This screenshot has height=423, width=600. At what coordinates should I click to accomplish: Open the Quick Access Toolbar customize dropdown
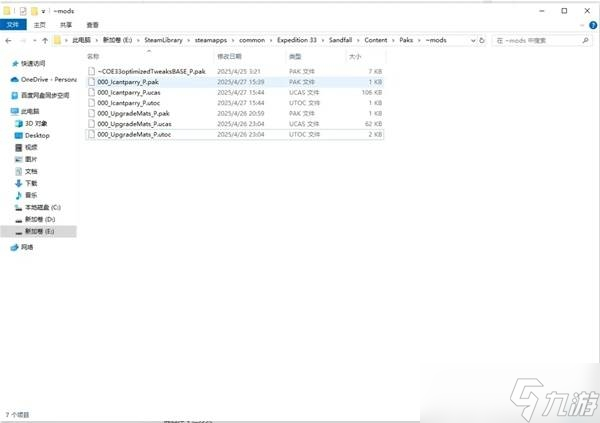pyautogui.click(x=44, y=11)
